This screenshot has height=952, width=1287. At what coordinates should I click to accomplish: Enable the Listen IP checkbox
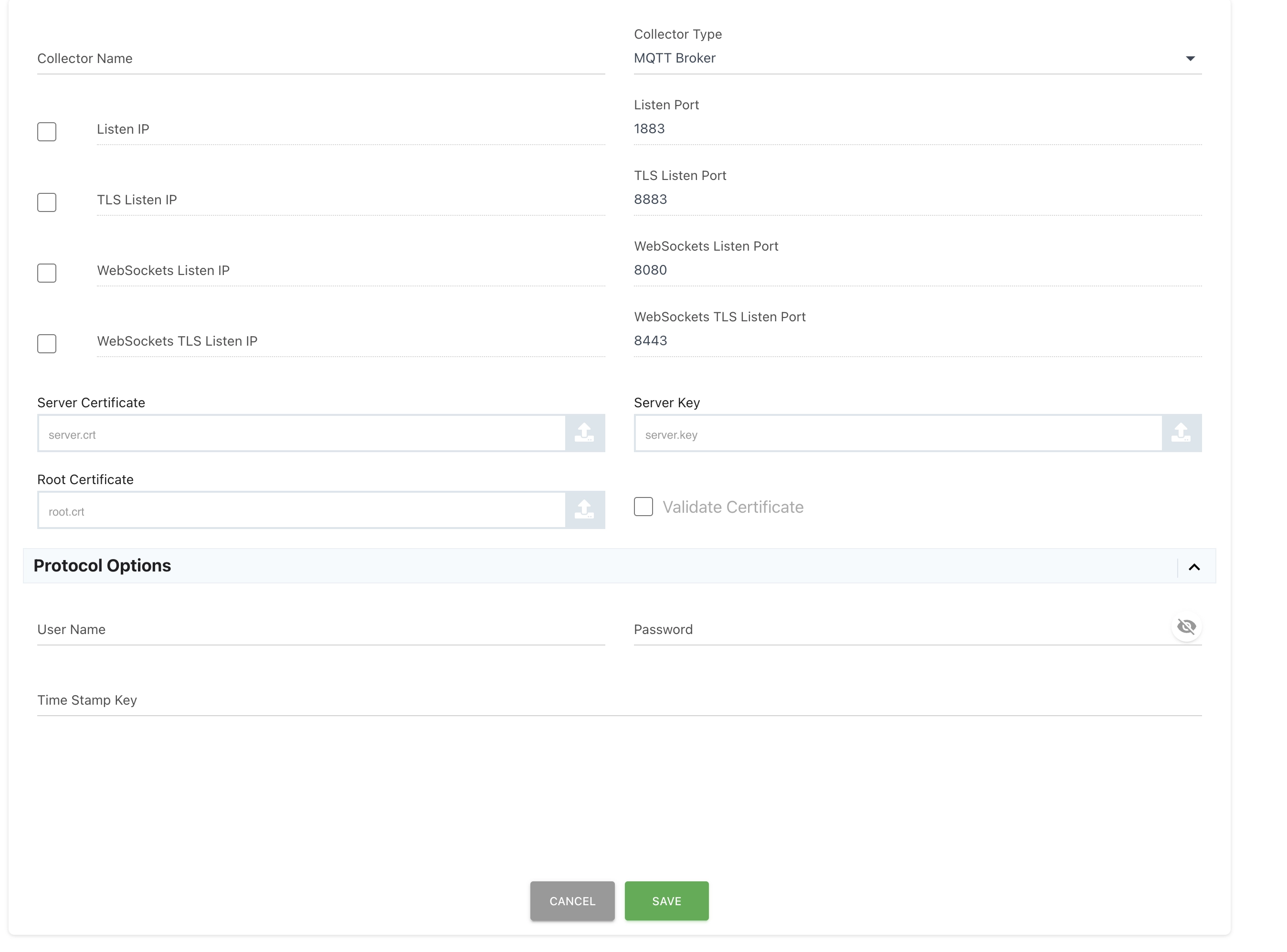[x=47, y=131]
